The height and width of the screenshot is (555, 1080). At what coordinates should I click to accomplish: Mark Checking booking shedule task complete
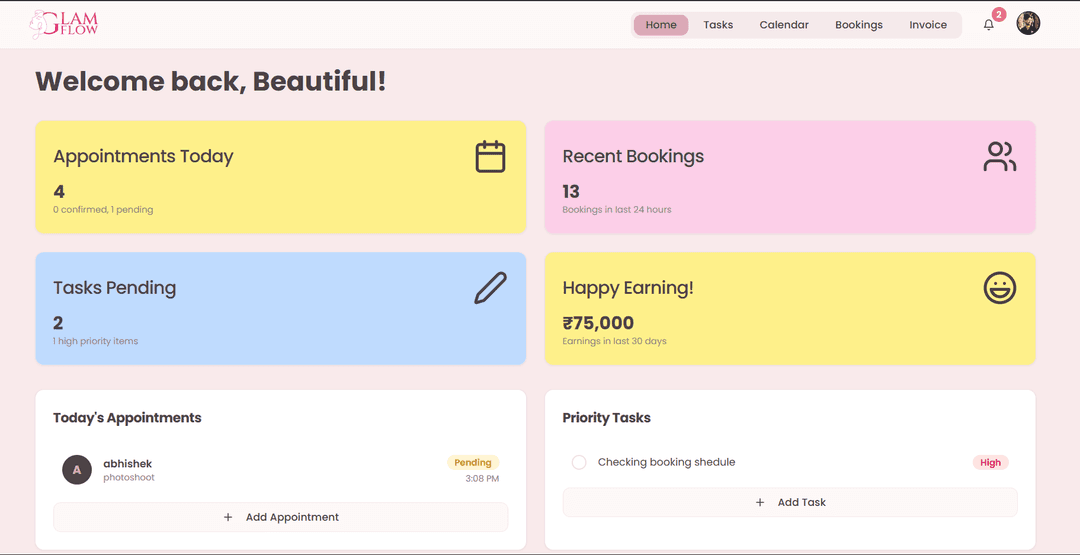pos(579,462)
